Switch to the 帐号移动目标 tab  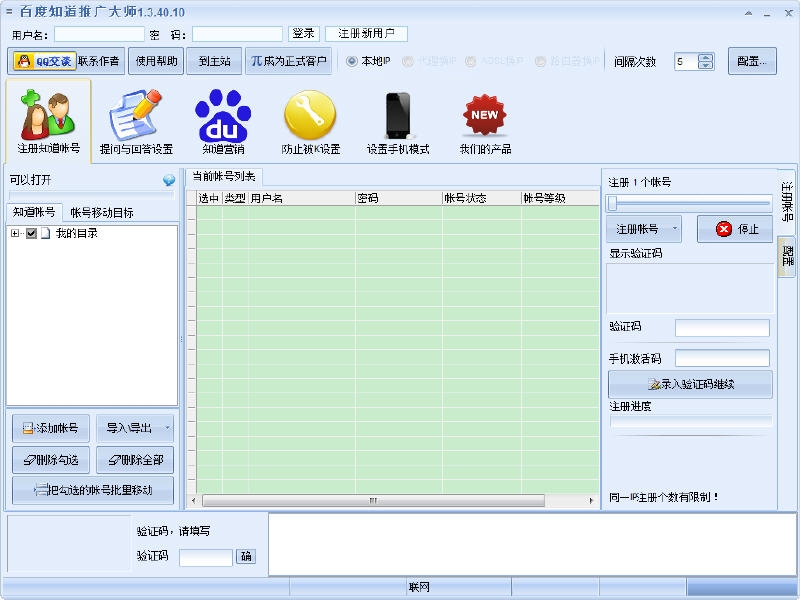pyautogui.click(x=102, y=212)
